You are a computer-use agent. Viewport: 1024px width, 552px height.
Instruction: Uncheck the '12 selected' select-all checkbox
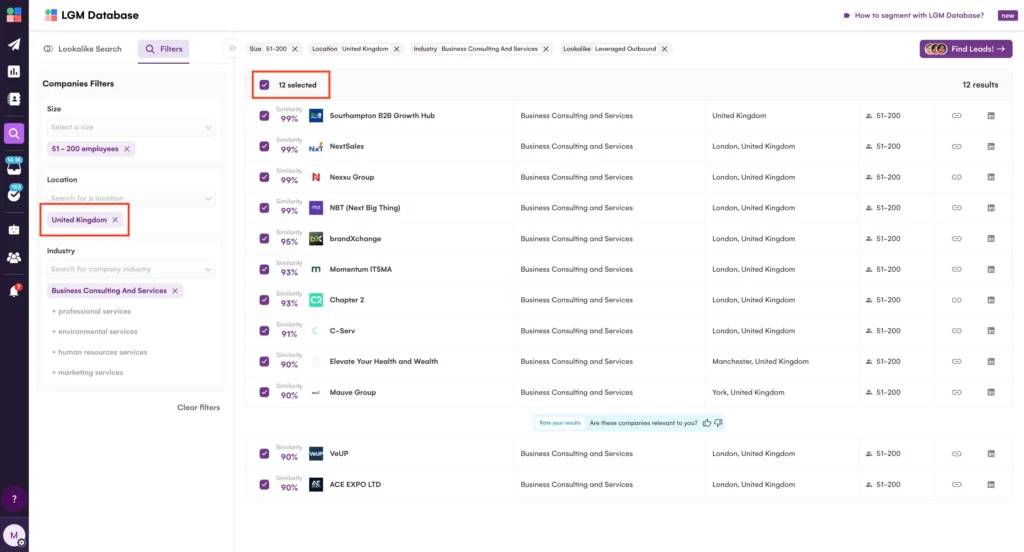[x=264, y=85]
